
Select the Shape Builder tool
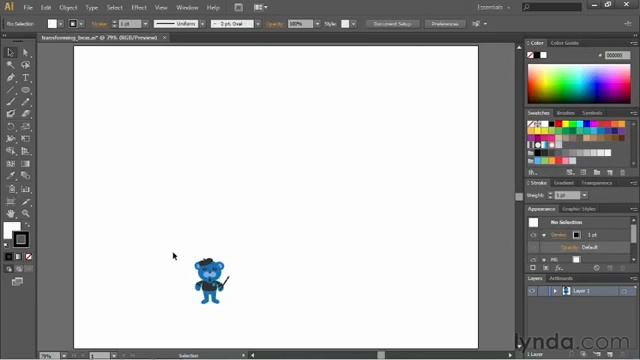tap(11, 151)
